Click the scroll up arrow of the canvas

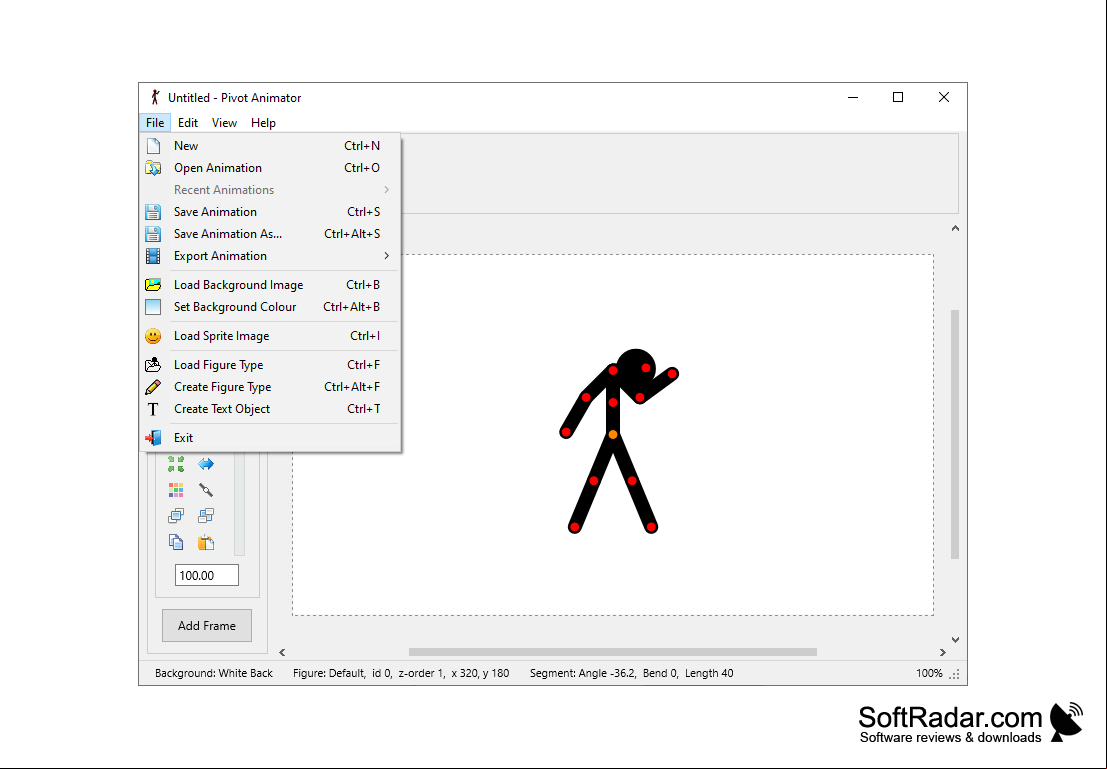click(955, 228)
